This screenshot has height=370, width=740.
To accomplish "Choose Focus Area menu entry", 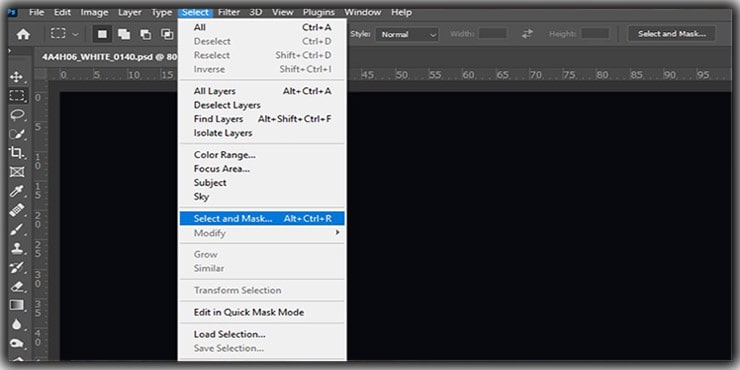I will 262,168.
